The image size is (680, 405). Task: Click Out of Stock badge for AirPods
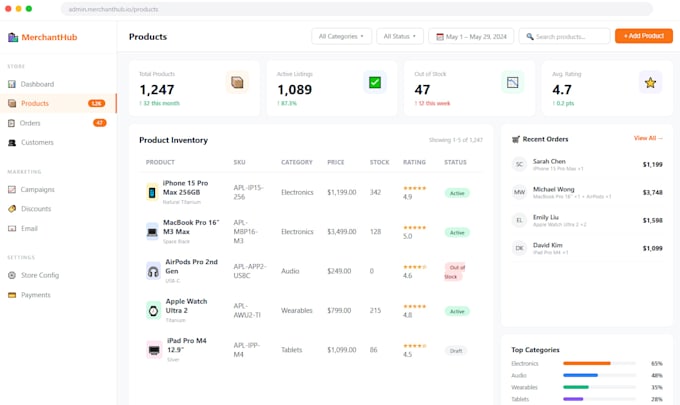[454, 272]
